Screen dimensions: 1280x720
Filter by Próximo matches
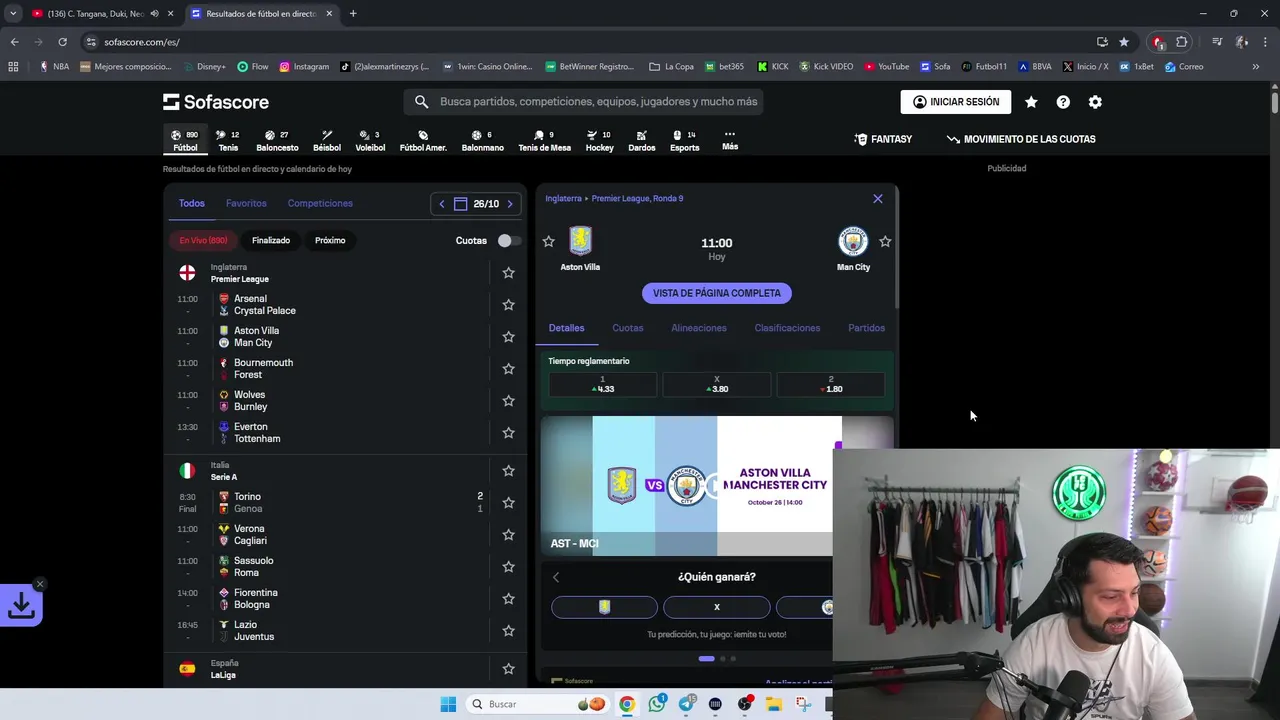pyautogui.click(x=330, y=240)
